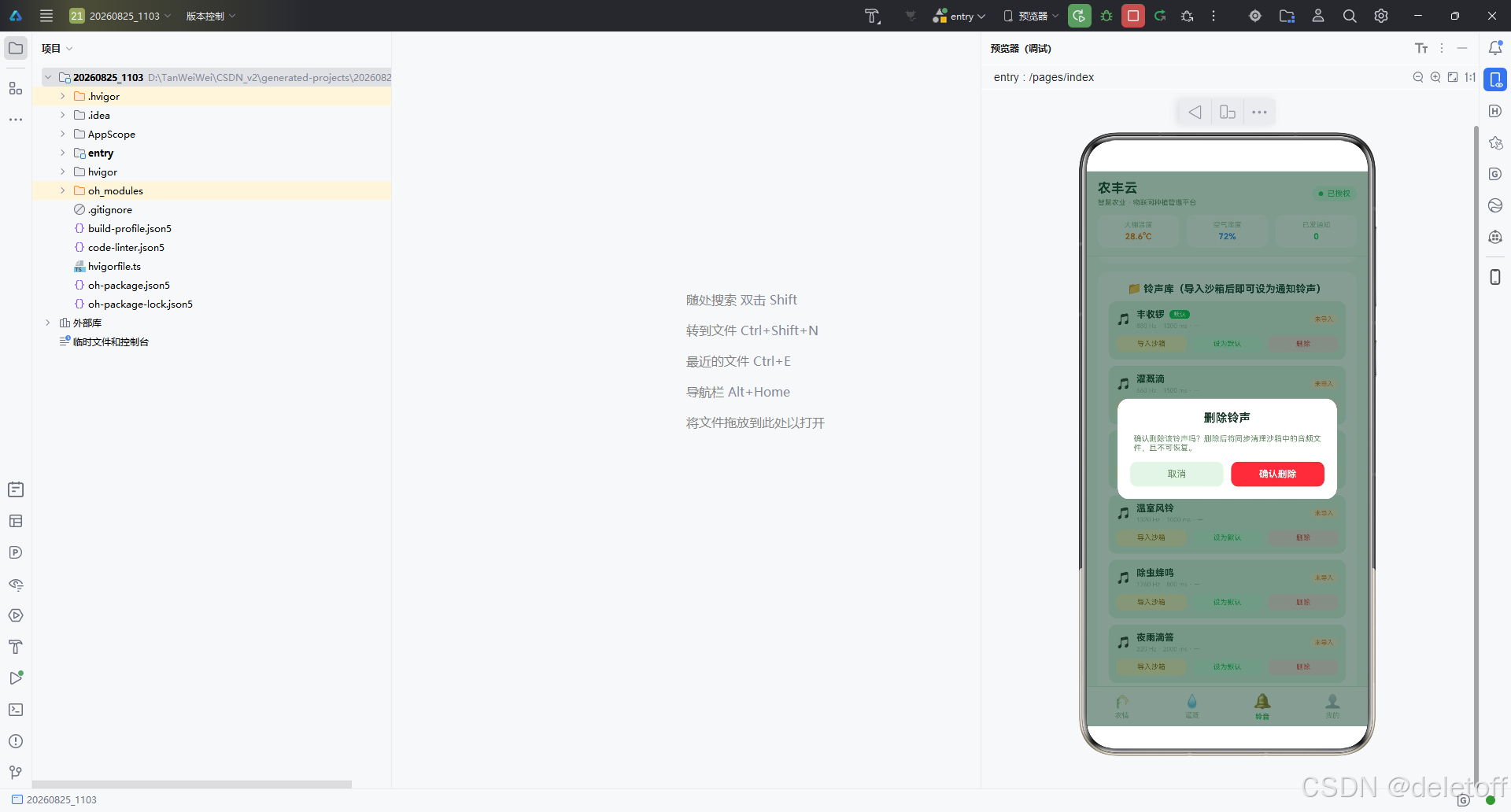Expand the .hvigor folder
1511x812 pixels.
pyautogui.click(x=63, y=96)
